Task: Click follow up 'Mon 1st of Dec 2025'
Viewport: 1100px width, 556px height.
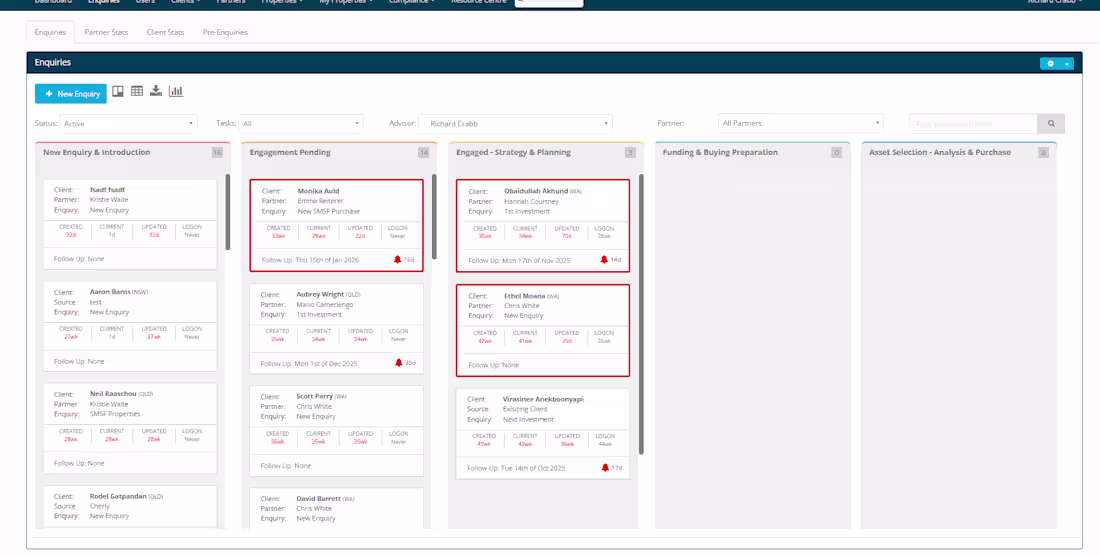Action: click(326, 364)
